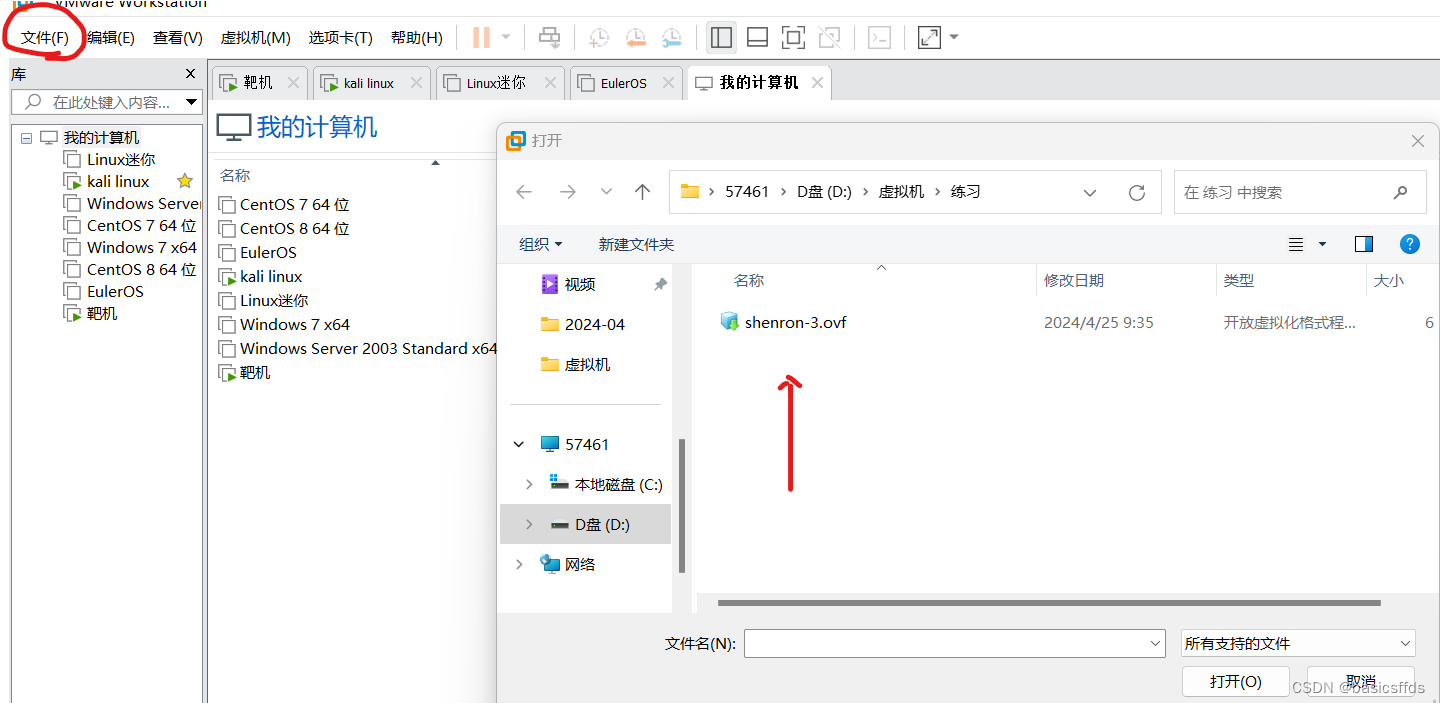Click the shenron-3.ovf file icon
The image size is (1440, 703).
[x=729, y=322]
